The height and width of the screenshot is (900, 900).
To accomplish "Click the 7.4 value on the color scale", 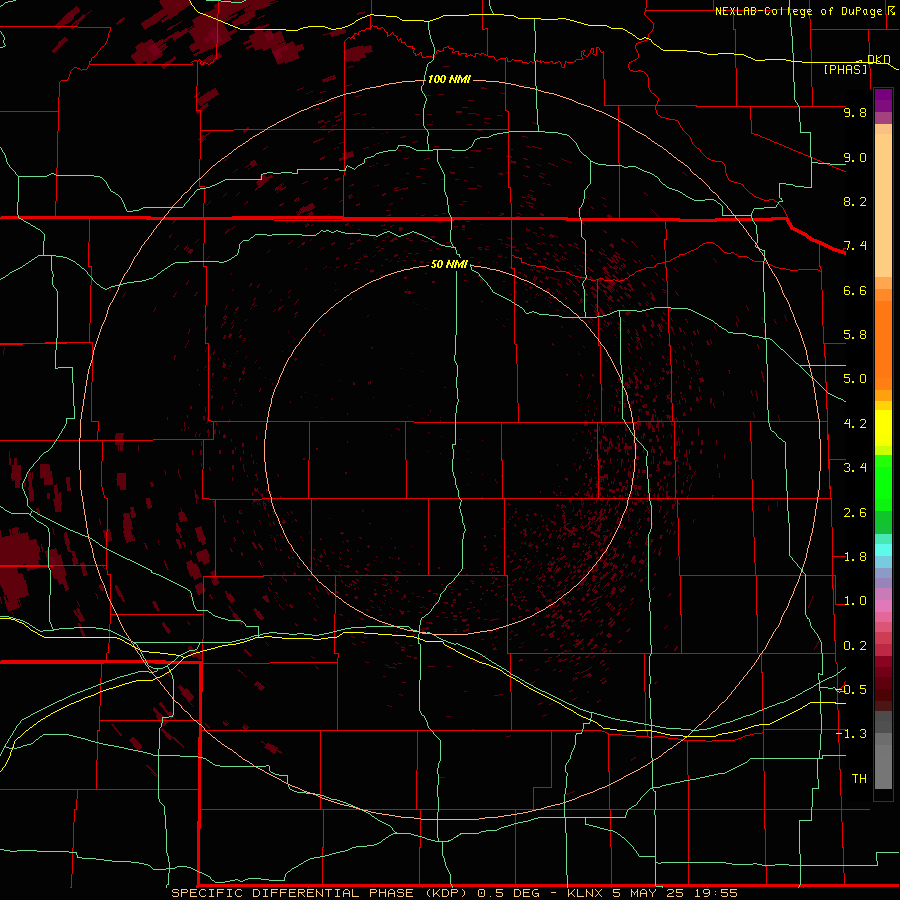I will coord(855,246).
